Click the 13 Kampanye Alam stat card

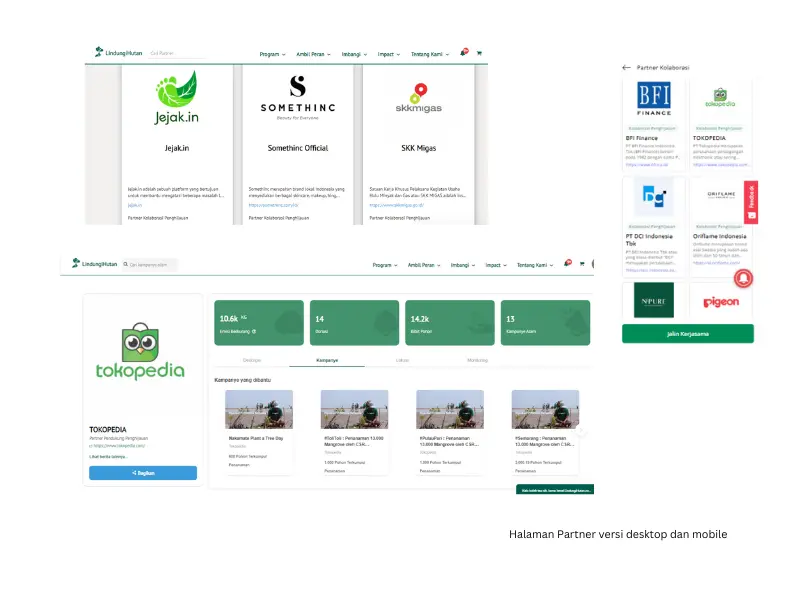pos(545,323)
